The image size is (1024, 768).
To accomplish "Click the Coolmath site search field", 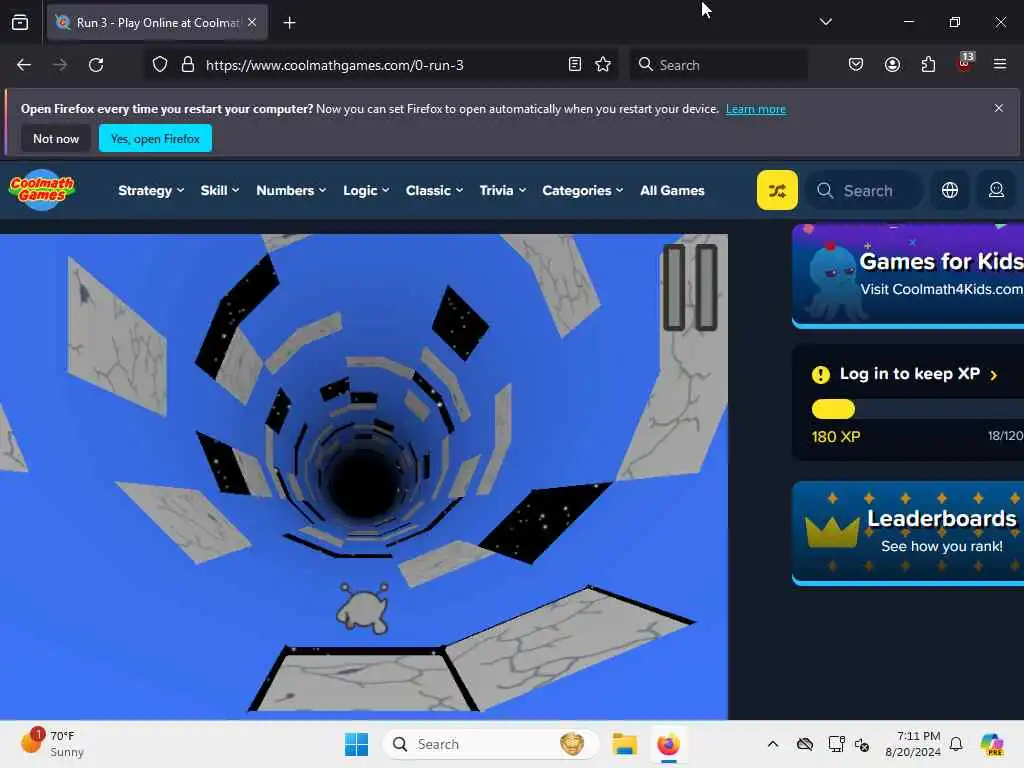I will point(864,190).
